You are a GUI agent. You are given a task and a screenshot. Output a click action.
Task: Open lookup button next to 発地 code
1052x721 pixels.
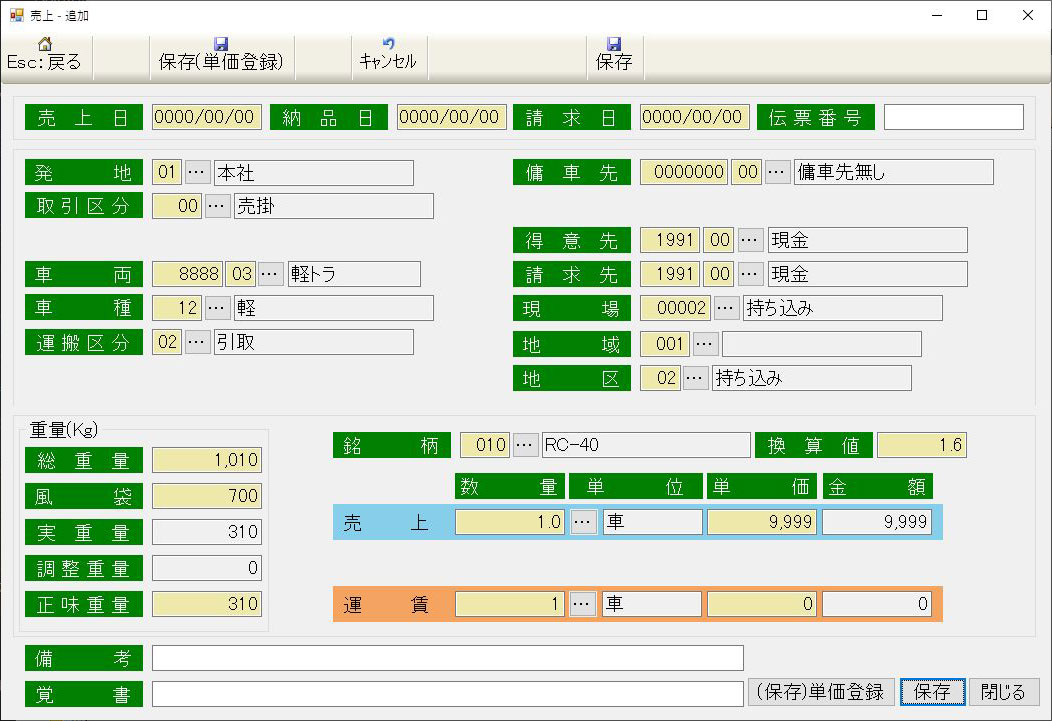(197, 173)
